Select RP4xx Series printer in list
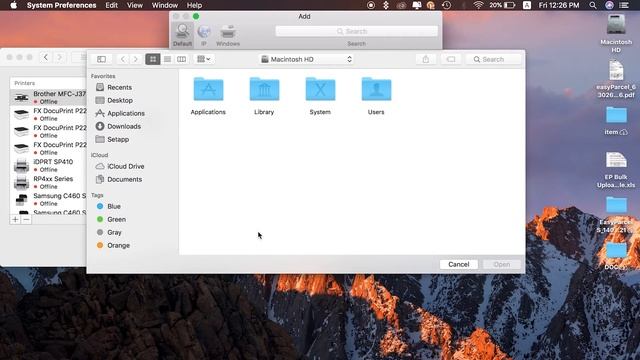This screenshot has height=360, width=640. click(48, 182)
